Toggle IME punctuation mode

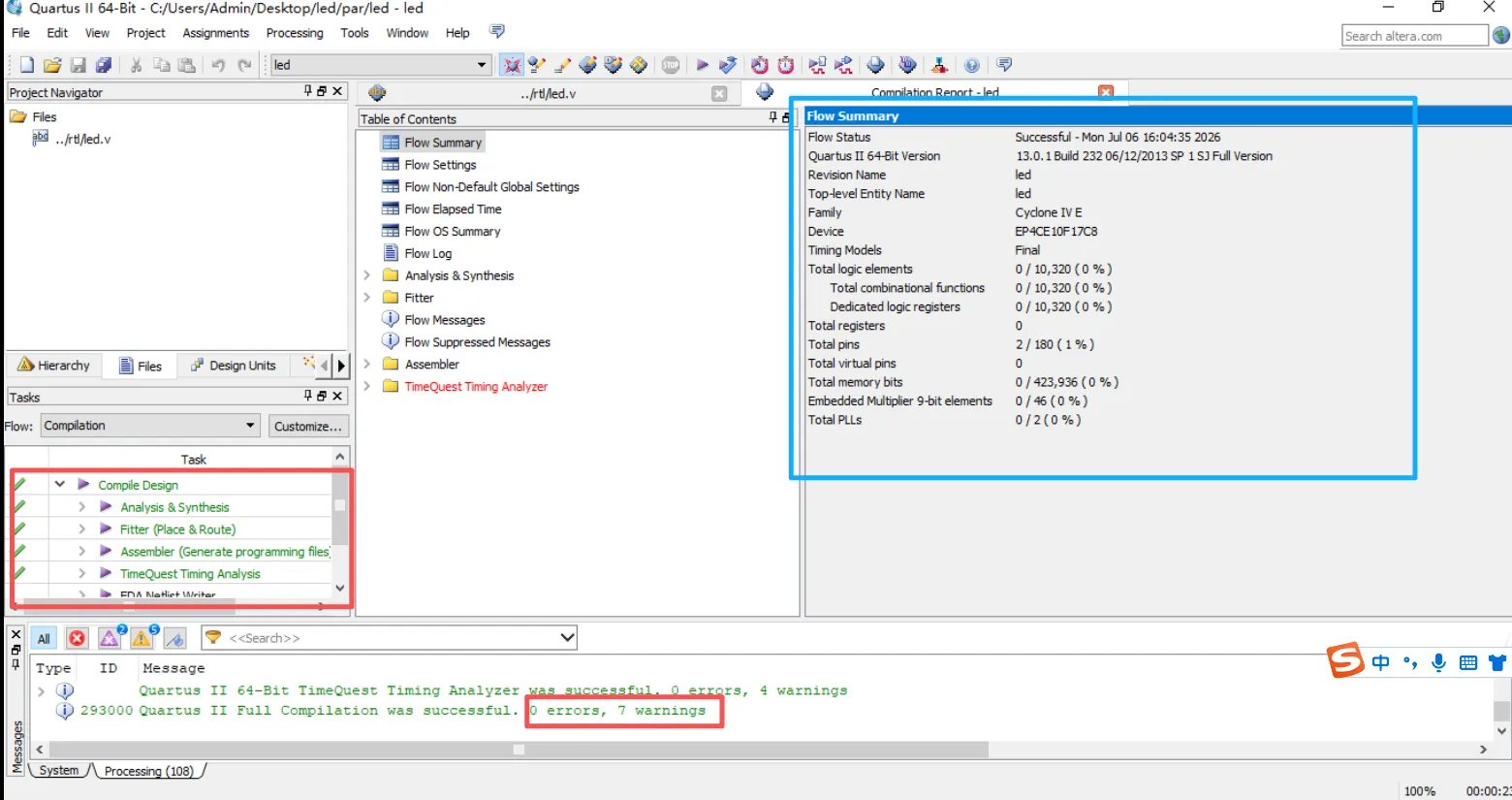click(x=1410, y=662)
